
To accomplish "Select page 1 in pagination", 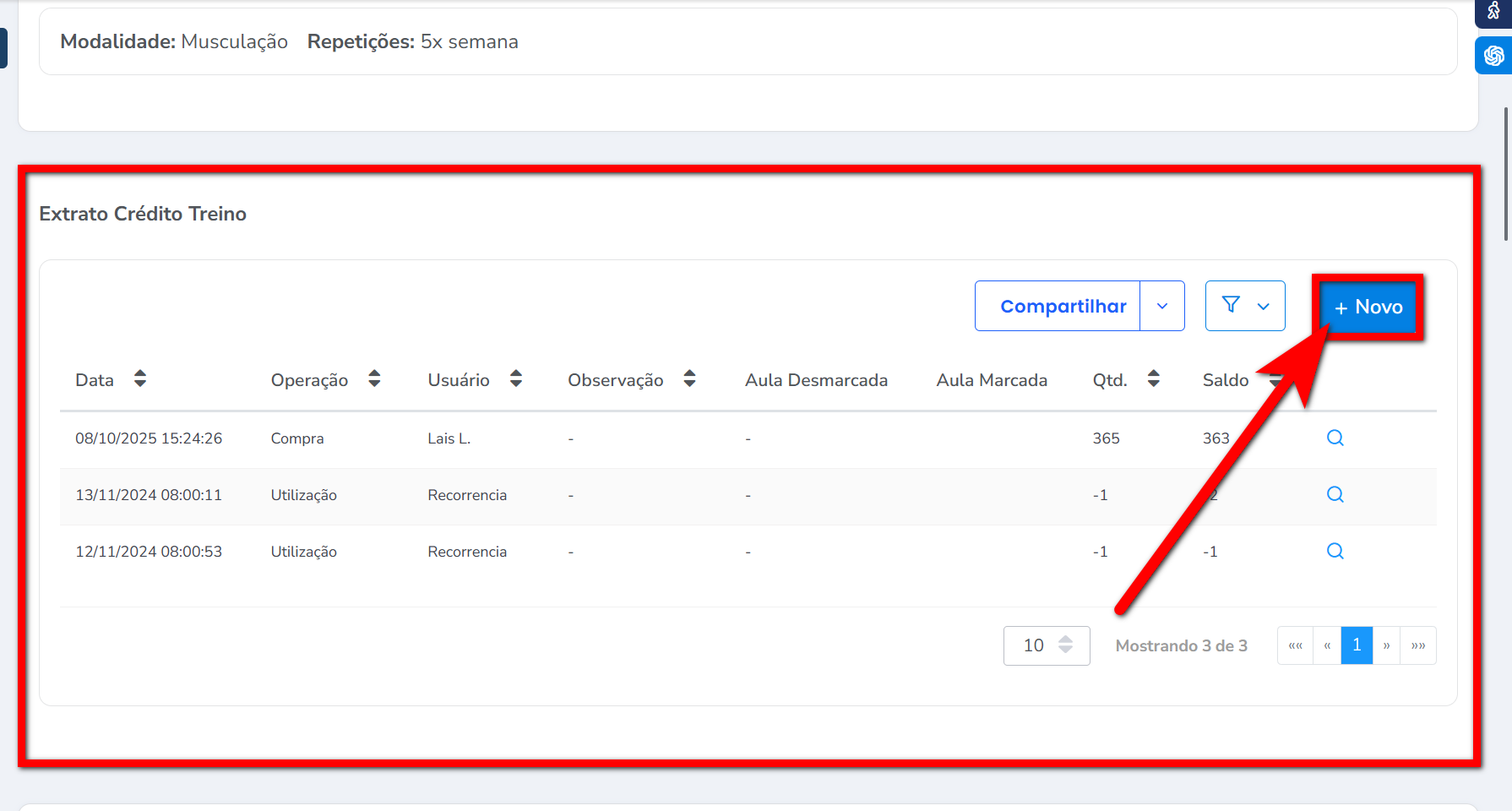I will (1357, 645).
